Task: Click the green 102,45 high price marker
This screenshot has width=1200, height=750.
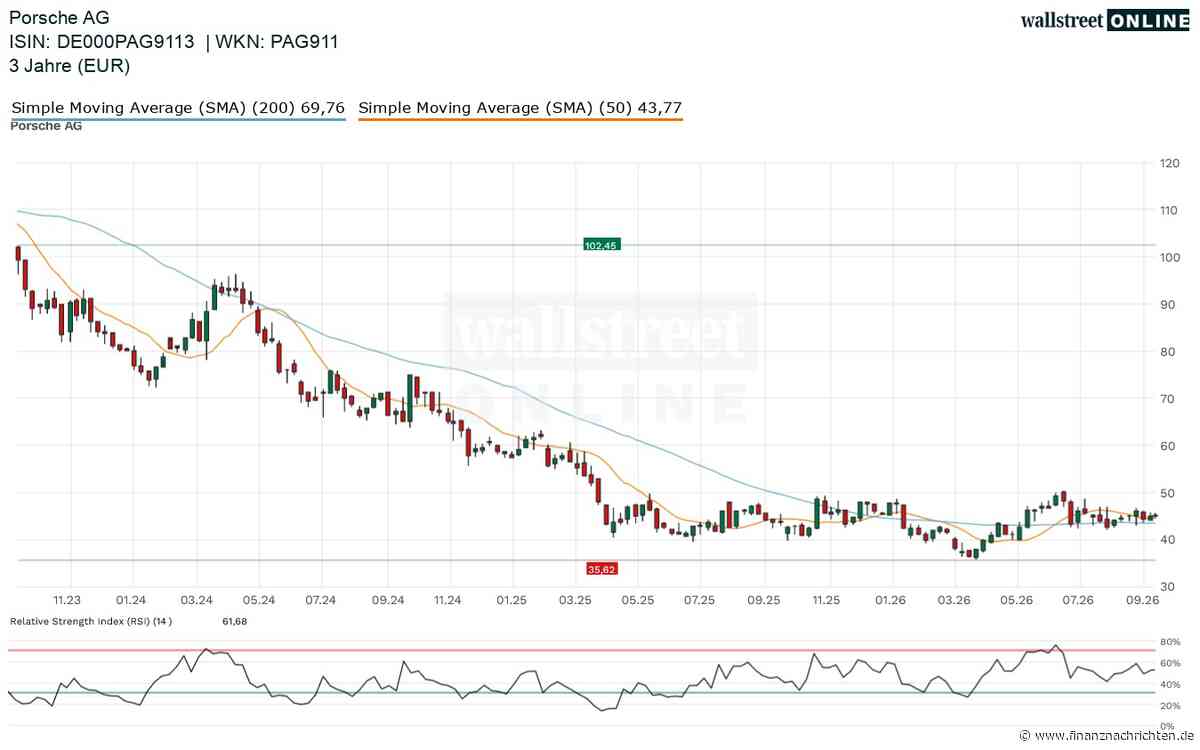Action: [602, 244]
